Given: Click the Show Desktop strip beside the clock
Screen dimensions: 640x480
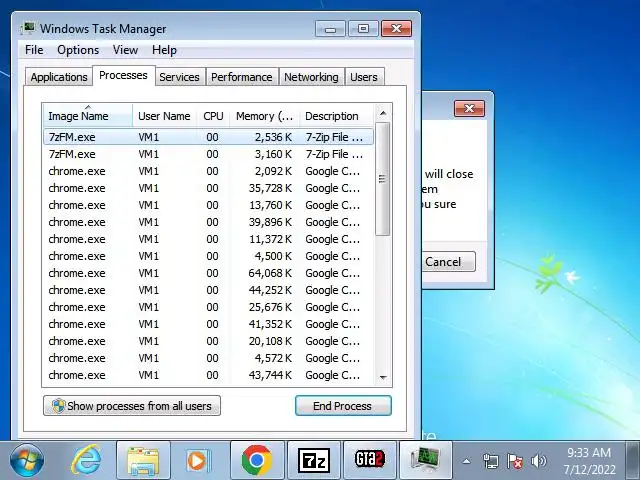Looking at the screenshot, I should pos(633,461).
